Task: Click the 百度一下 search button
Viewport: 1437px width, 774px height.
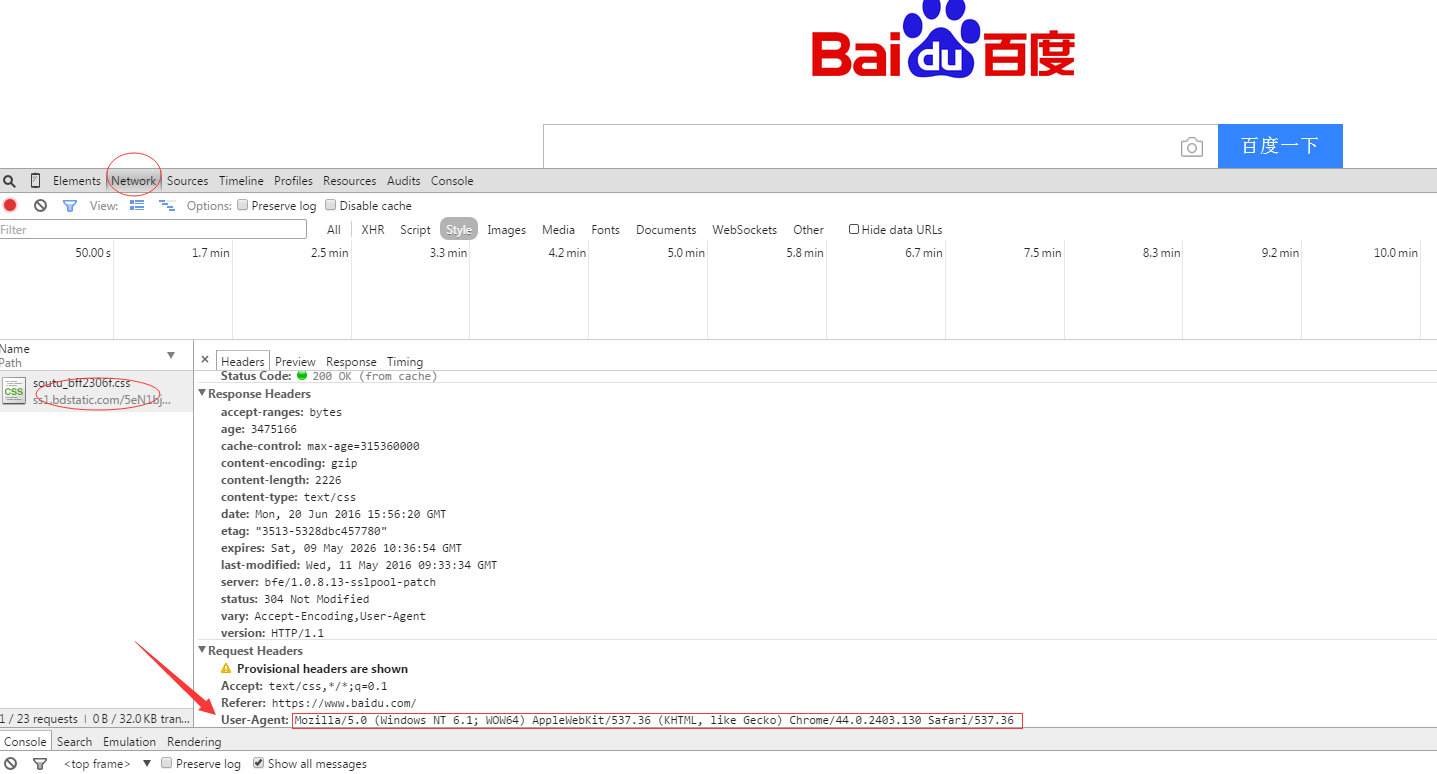Action: click(x=1280, y=146)
